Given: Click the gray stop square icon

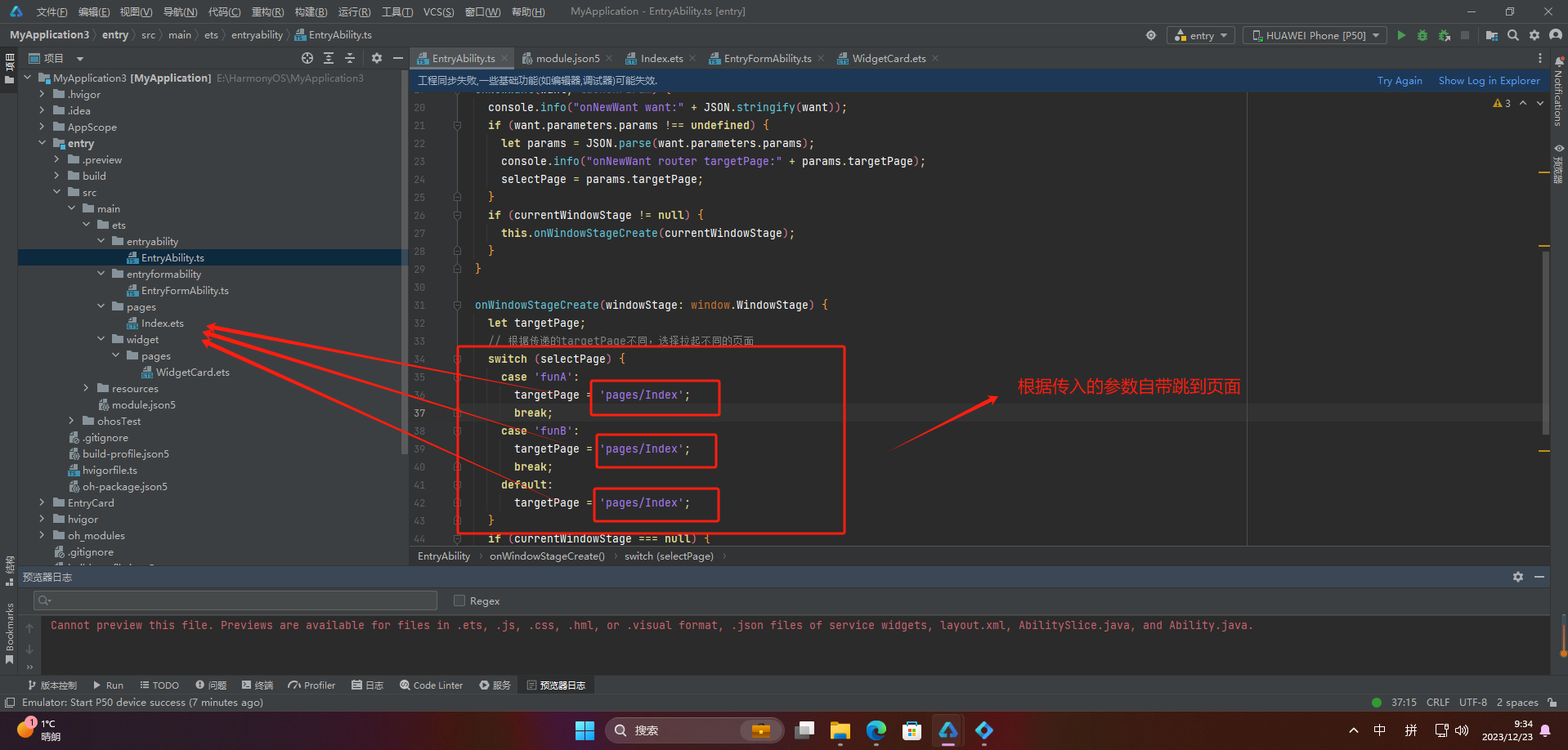Looking at the screenshot, I should point(1465,35).
